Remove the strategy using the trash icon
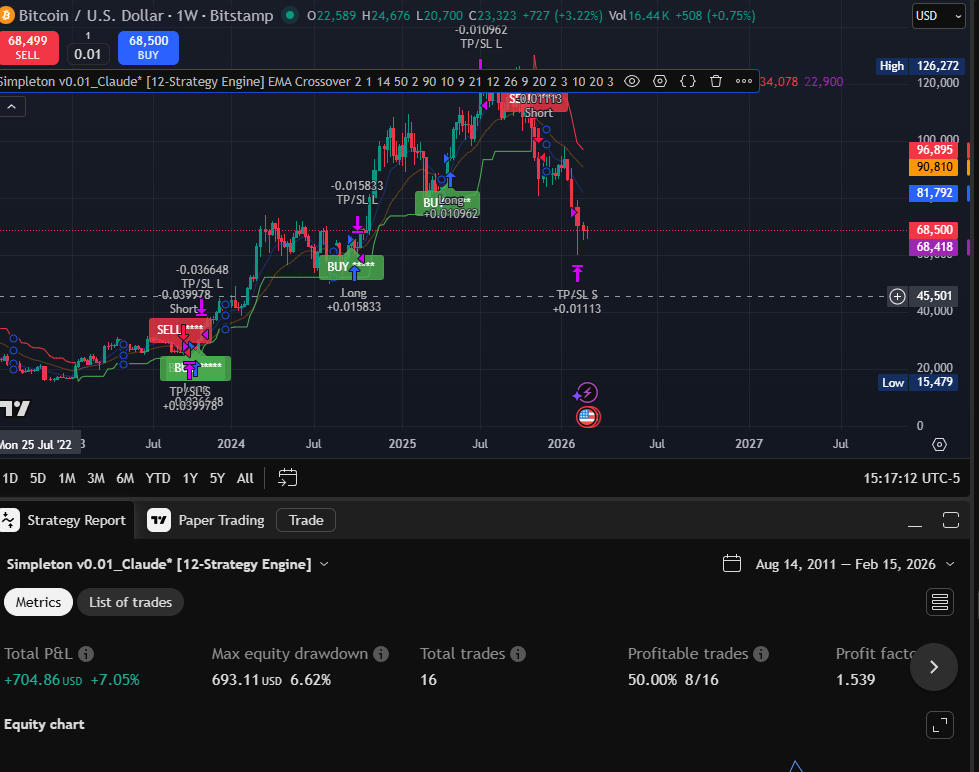The image size is (979, 772). coord(716,81)
